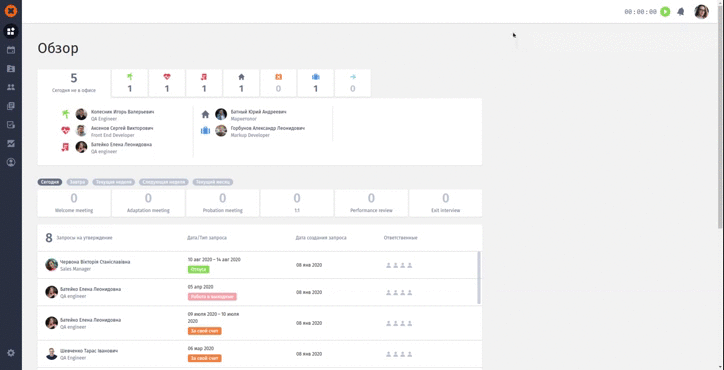The height and width of the screenshot is (370, 724).
Task: Select the vacation palm tree tab
Action: point(130,83)
